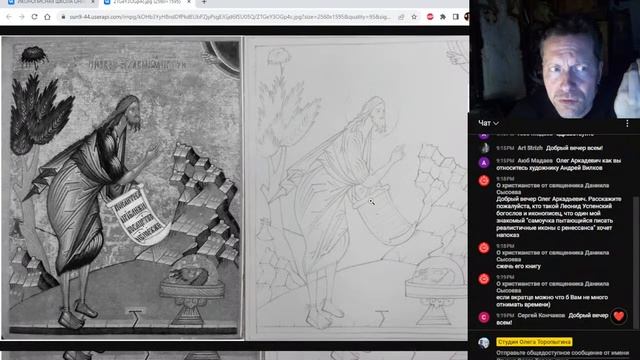640x360 pixels.
Task: Click the browser forward arrow
Action: pyautogui.click(x=22, y=17)
